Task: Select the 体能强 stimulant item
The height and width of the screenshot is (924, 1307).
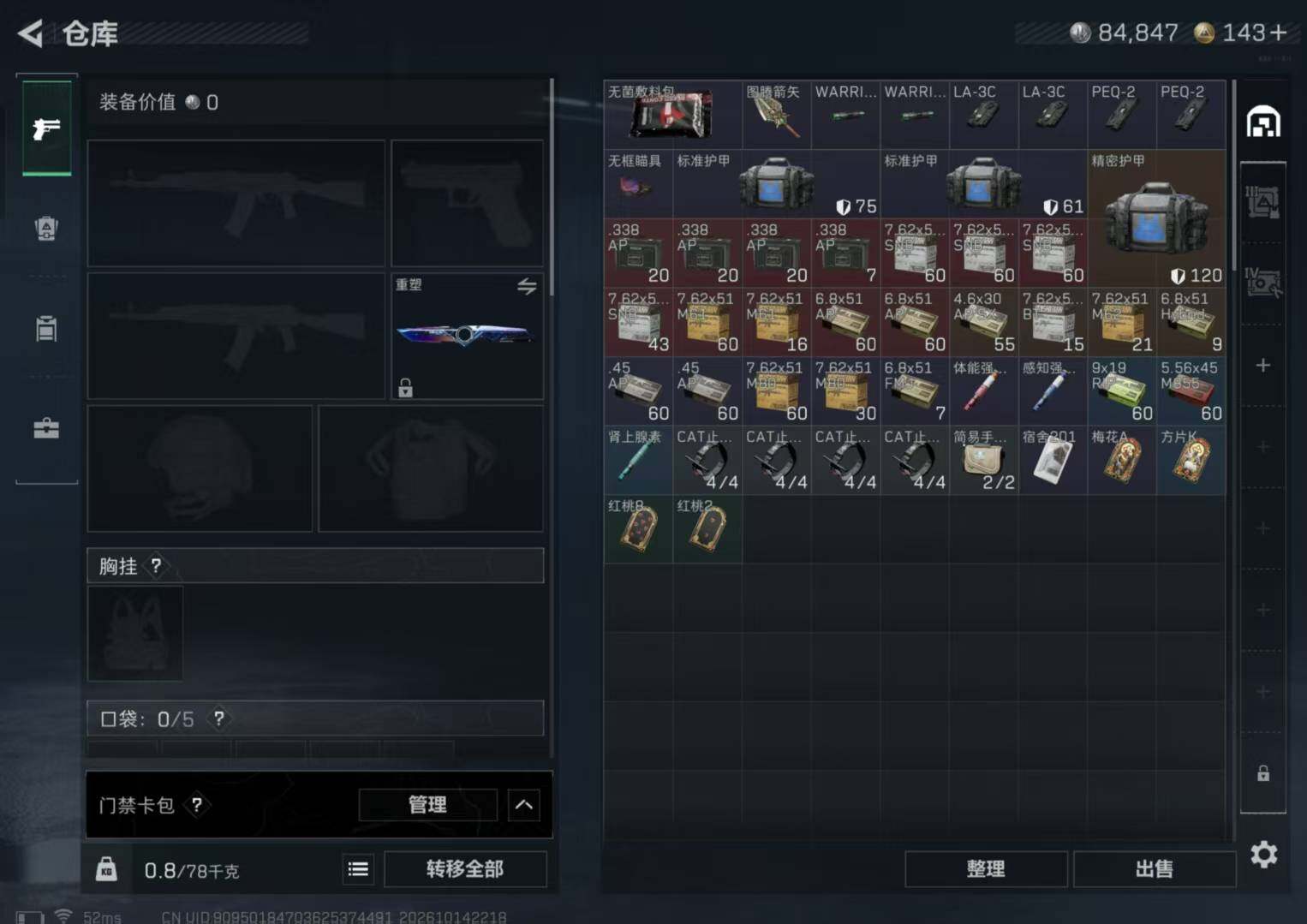Action: click(x=983, y=390)
